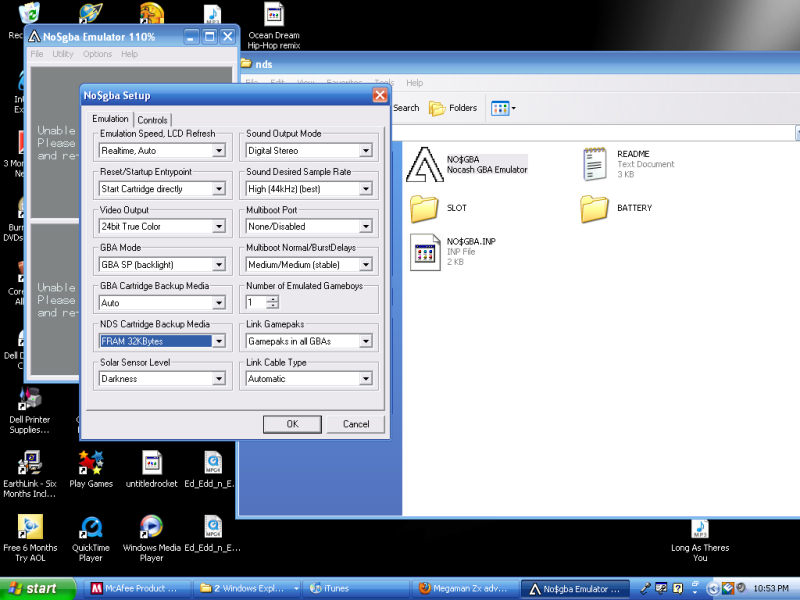Open the README text document icon

[x=594, y=164]
